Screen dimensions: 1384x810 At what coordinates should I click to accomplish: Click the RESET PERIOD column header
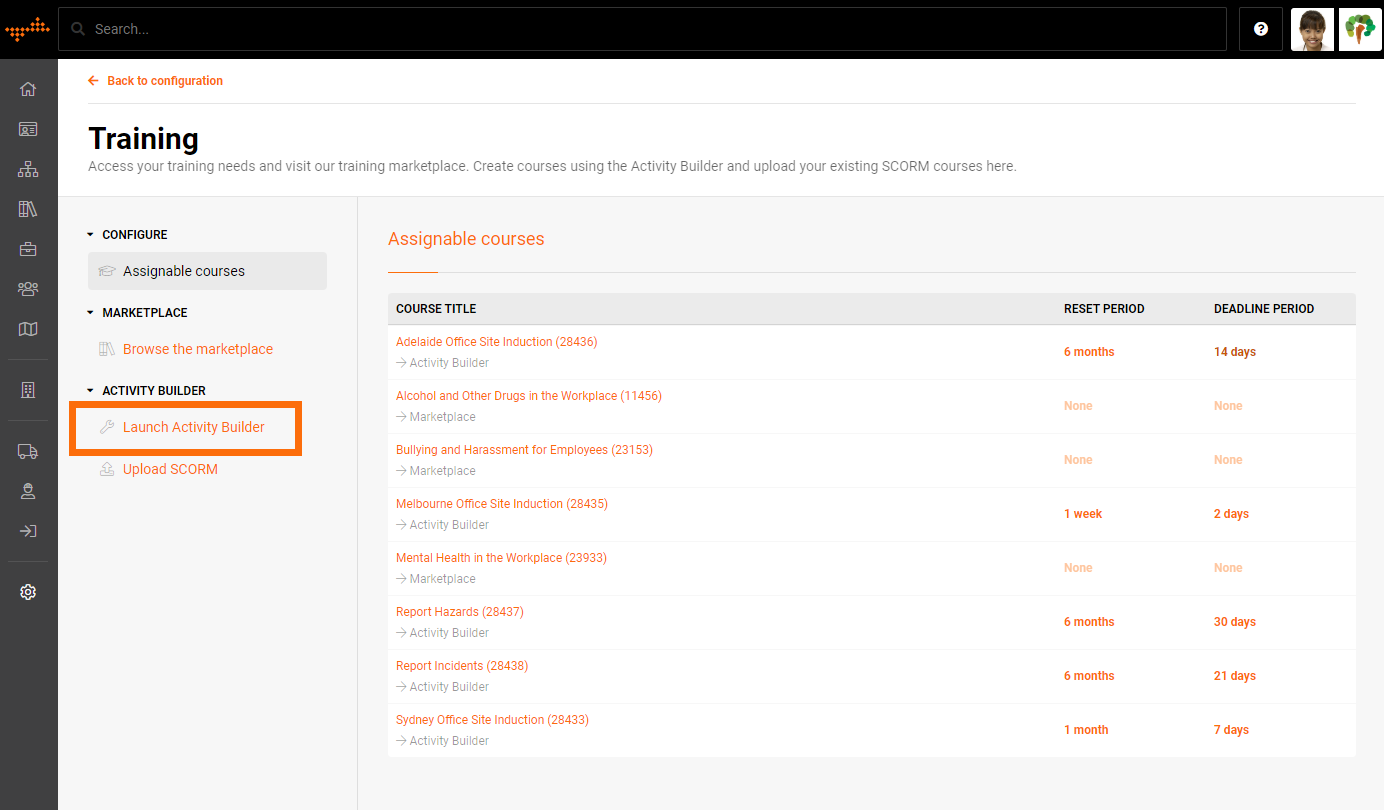[x=1104, y=309]
